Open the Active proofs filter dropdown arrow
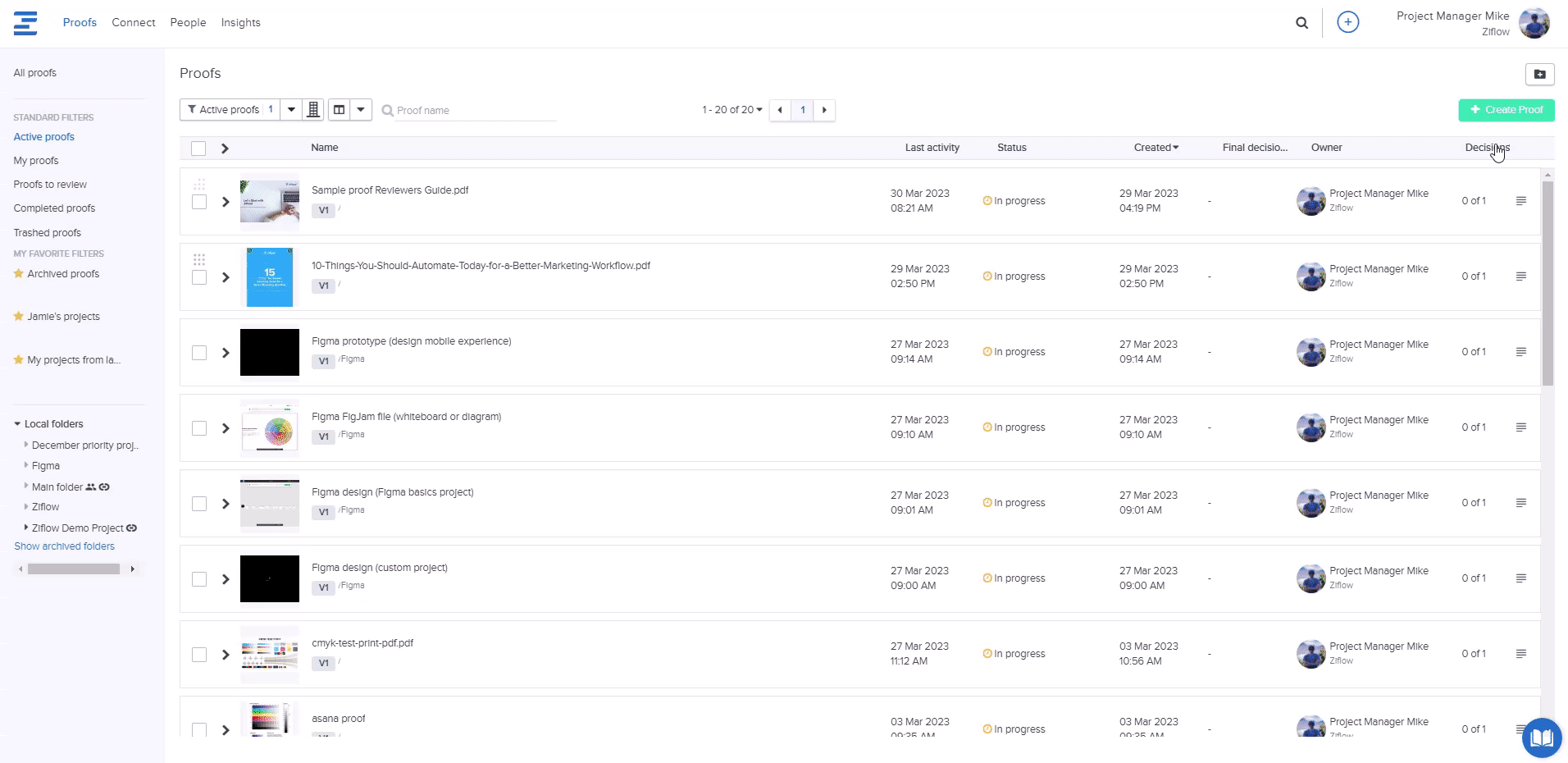The width and height of the screenshot is (1568, 763). (x=291, y=110)
